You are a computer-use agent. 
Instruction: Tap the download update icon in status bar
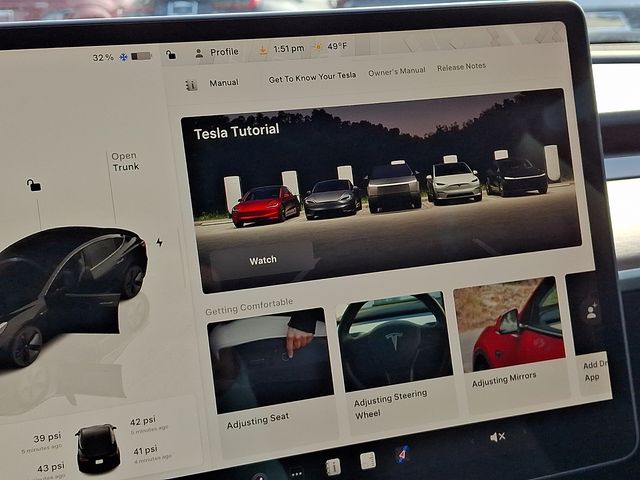pos(262,50)
